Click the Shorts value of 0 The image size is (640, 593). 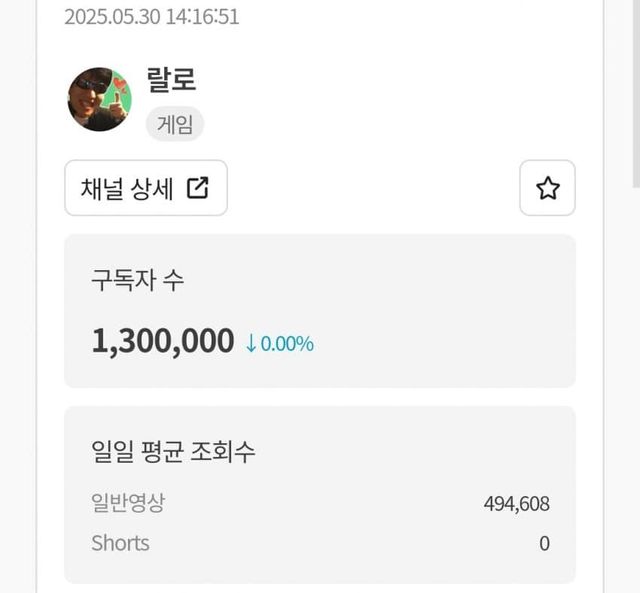(544, 544)
